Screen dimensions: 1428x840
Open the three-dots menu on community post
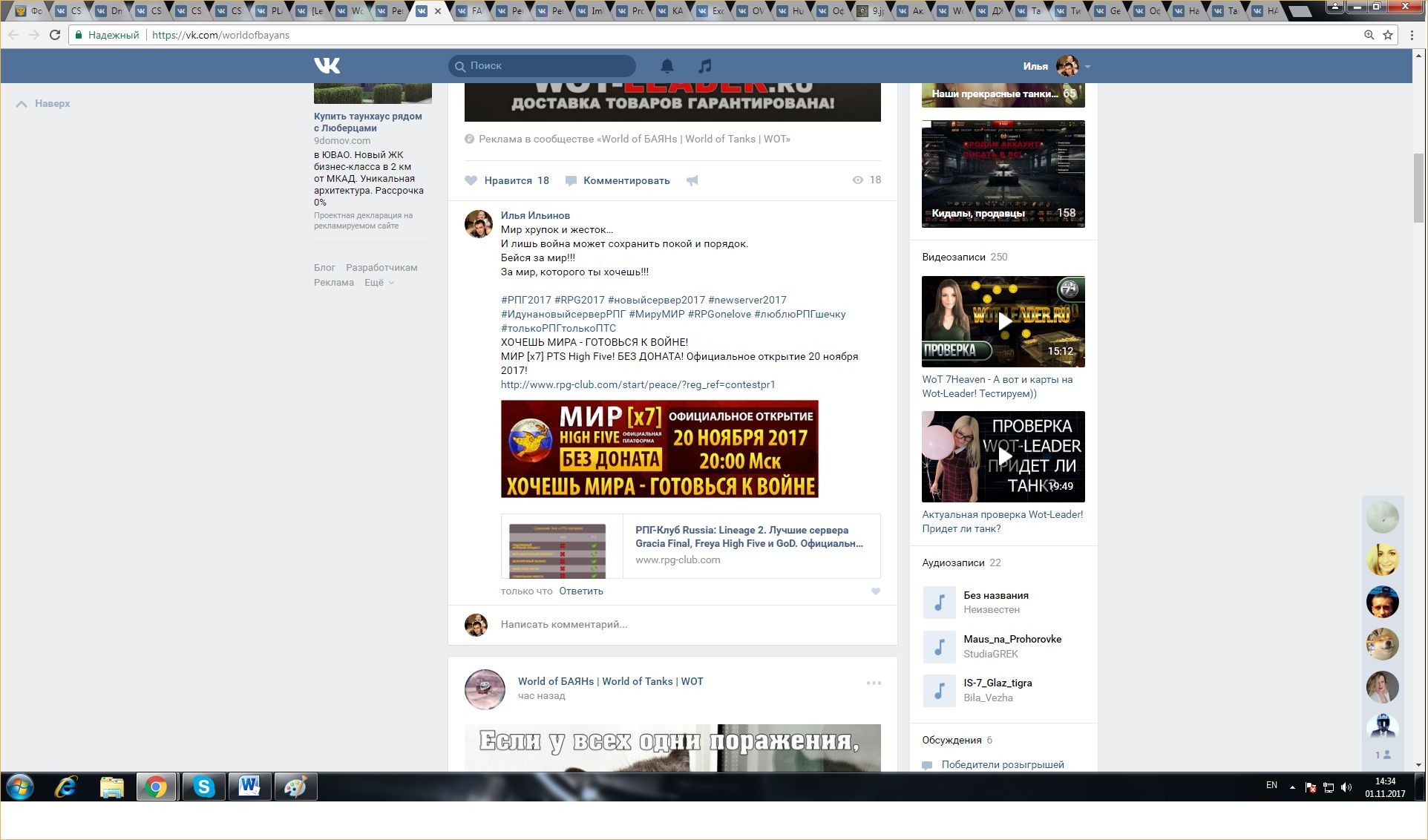(874, 683)
